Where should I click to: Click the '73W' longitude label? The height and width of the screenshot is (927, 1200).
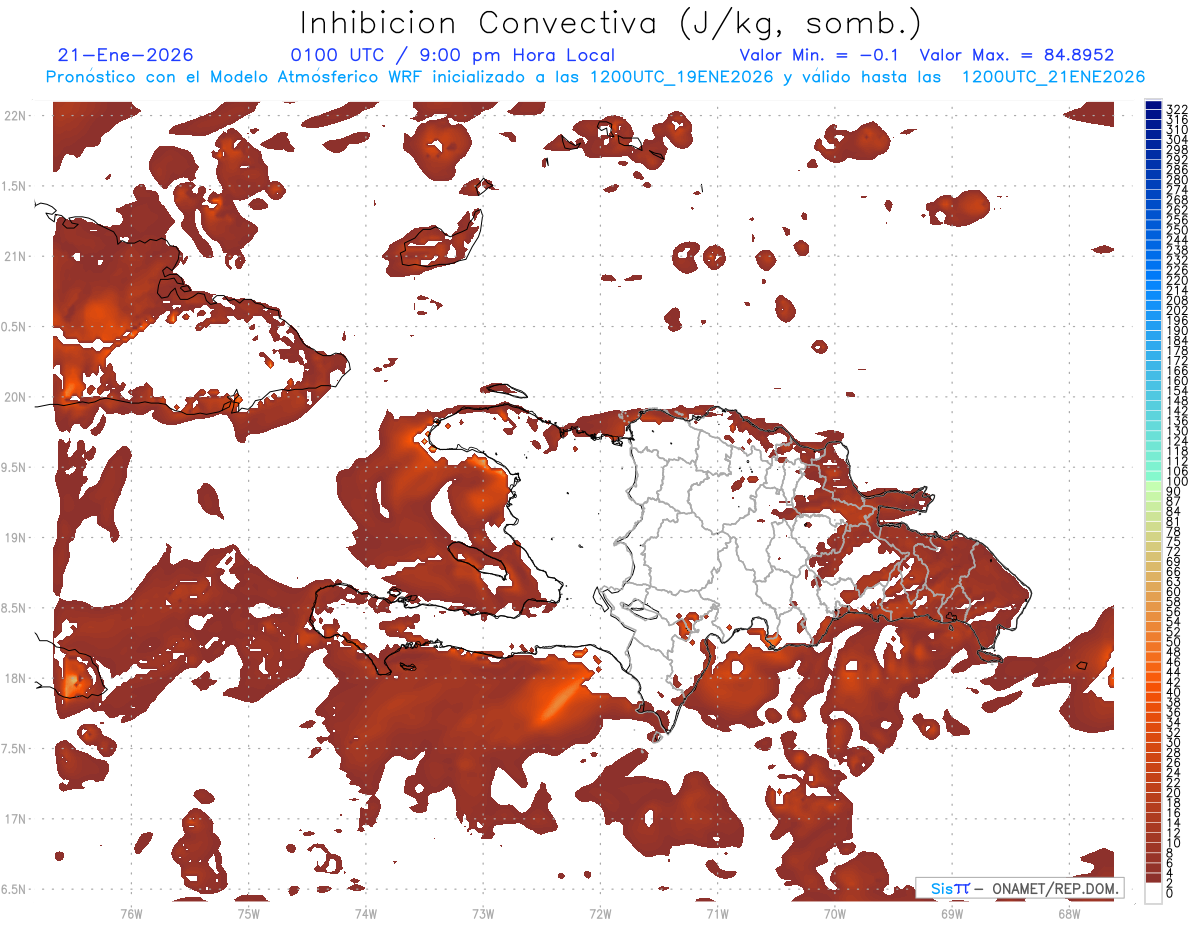(x=483, y=913)
